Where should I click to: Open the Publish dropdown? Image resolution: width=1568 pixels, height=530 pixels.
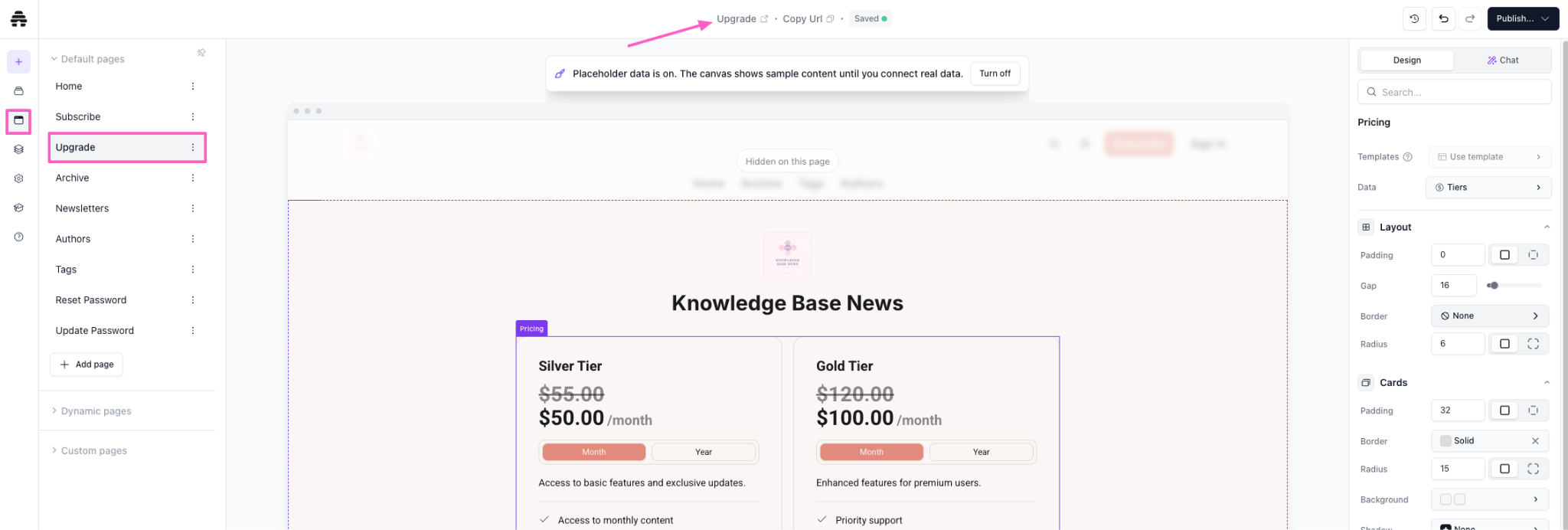pos(1523,18)
